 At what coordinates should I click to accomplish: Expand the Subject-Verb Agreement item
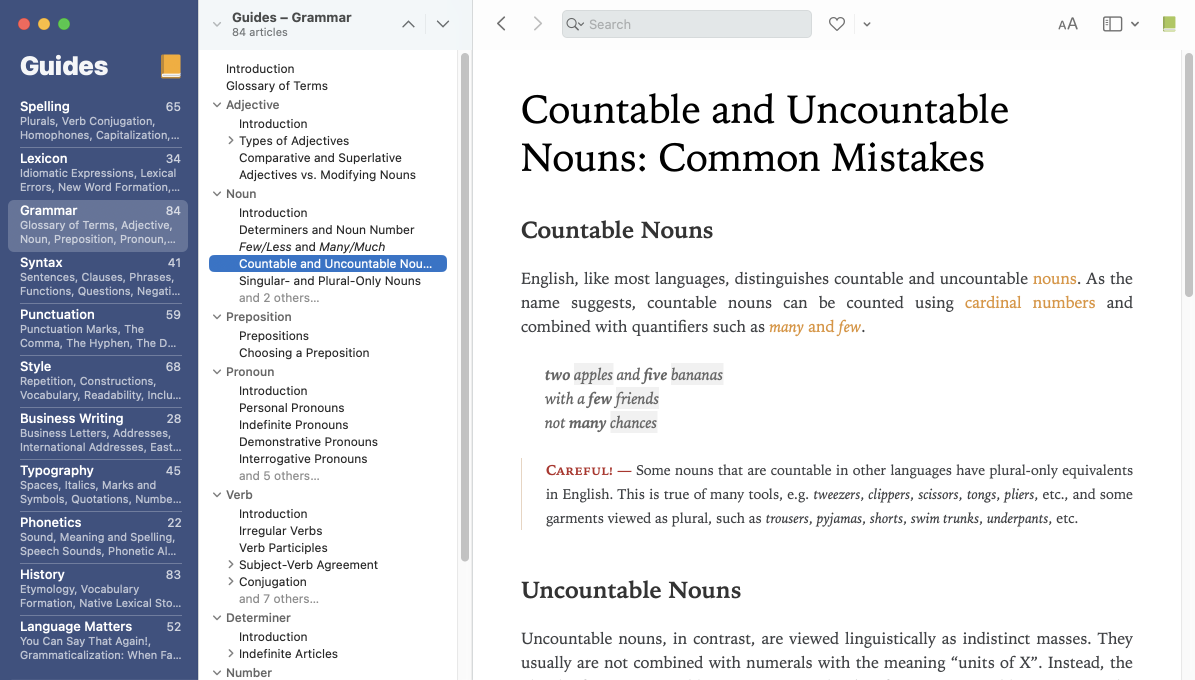pyautogui.click(x=231, y=565)
